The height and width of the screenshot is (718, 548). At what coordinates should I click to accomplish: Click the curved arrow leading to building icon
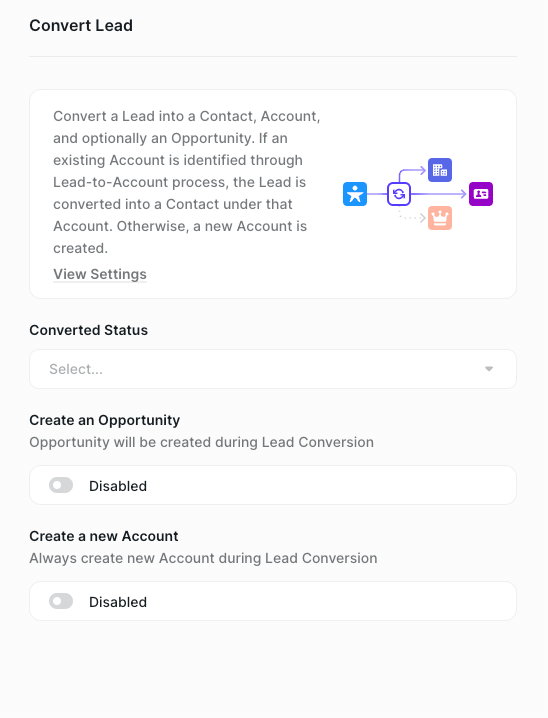(412, 174)
